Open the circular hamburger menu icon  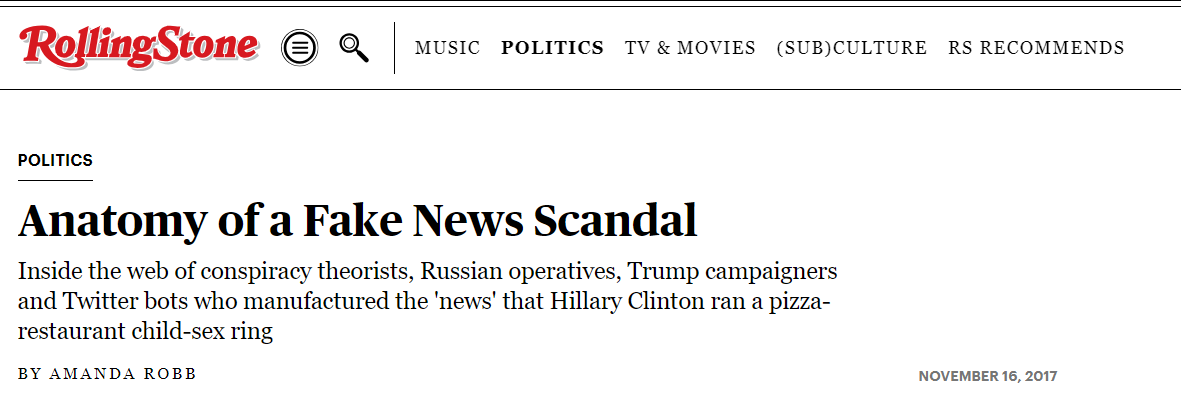point(300,47)
